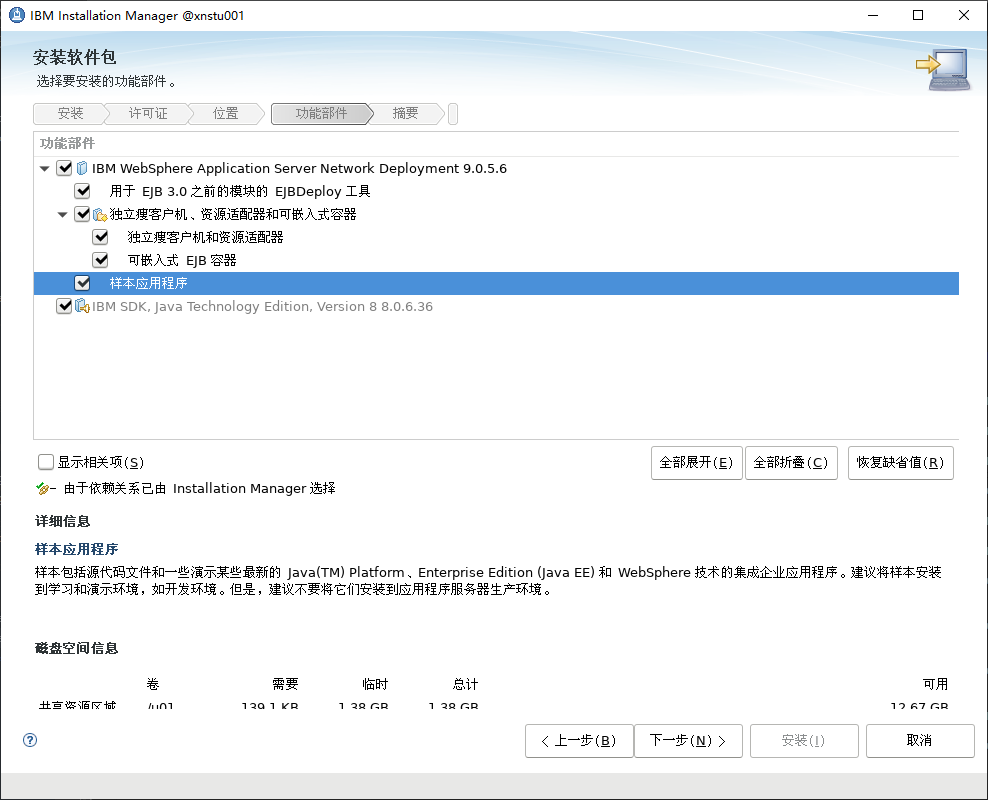Viewport: 988px width, 800px height.
Task: Click the 由于依赖关系已由 Installation Manager 选择 legend text
Action: (x=200, y=488)
